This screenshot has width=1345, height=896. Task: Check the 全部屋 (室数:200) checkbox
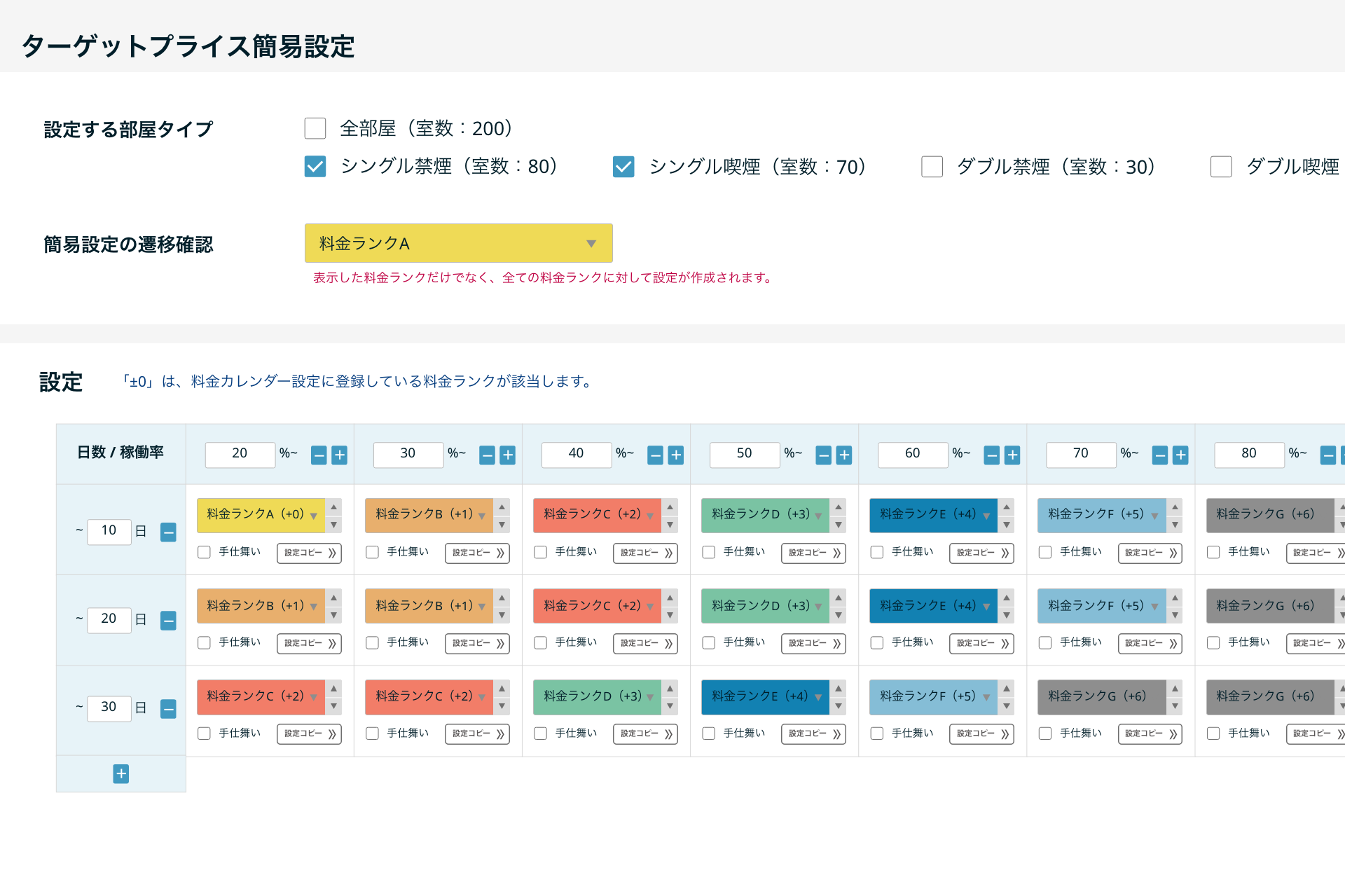pyautogui.click(x=315, y=129)
